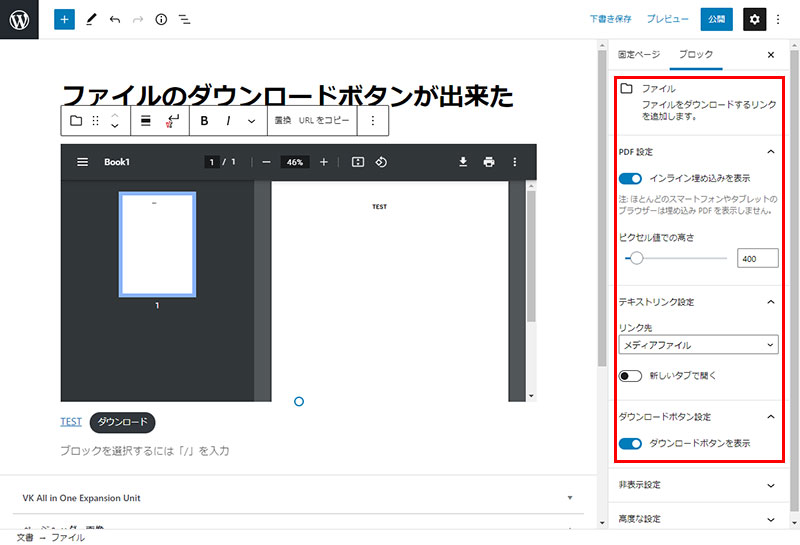Click the 公開 publish button
The image size is (800, 545).
[716, 19]
